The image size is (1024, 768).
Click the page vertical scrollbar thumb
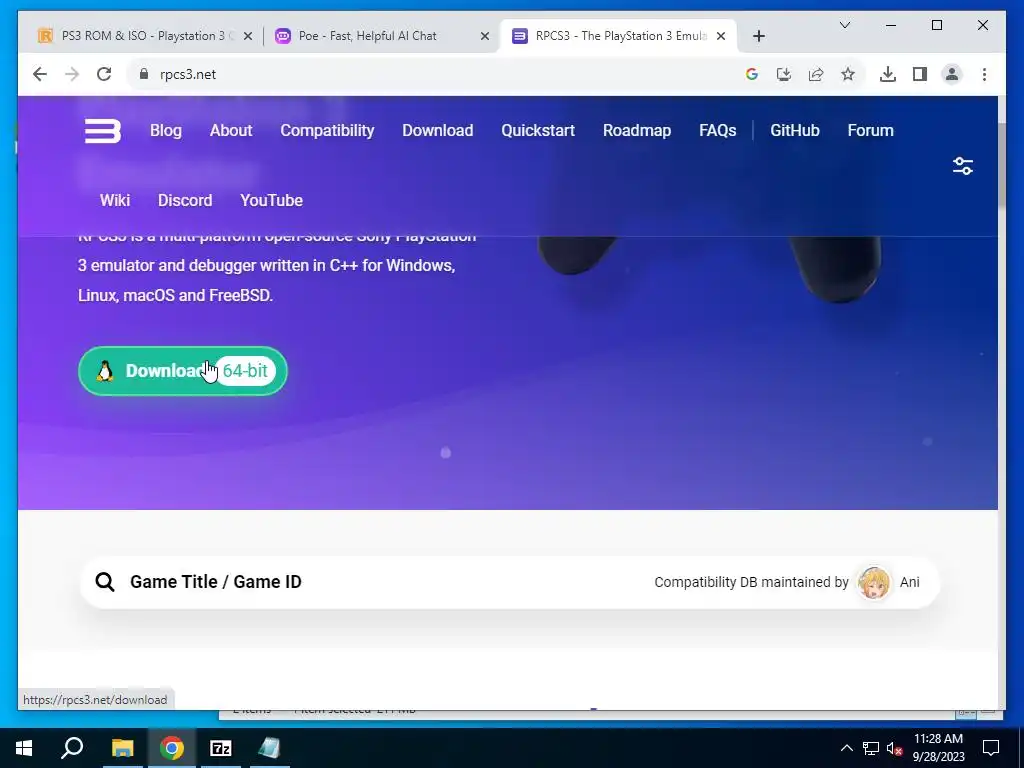pos(1002,165)
